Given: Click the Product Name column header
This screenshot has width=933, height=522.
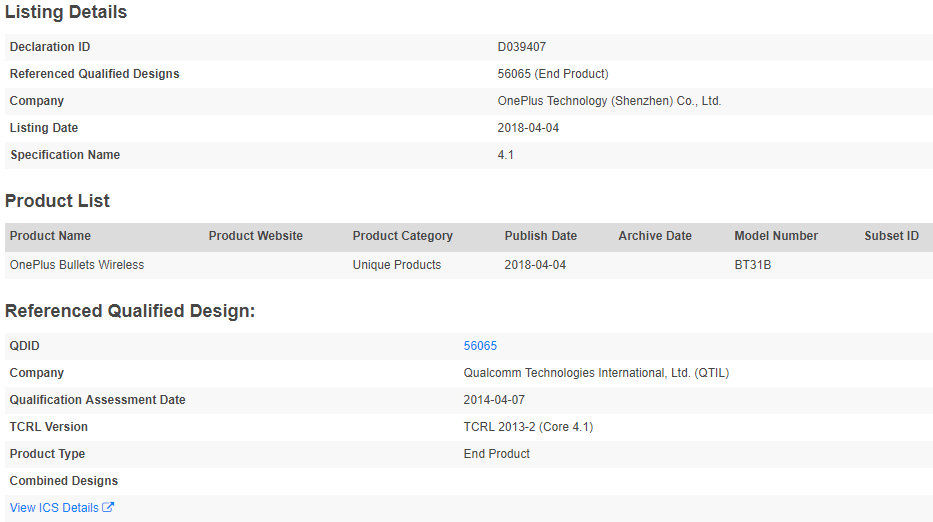Looking at the screenshot, I should (50, 236).
